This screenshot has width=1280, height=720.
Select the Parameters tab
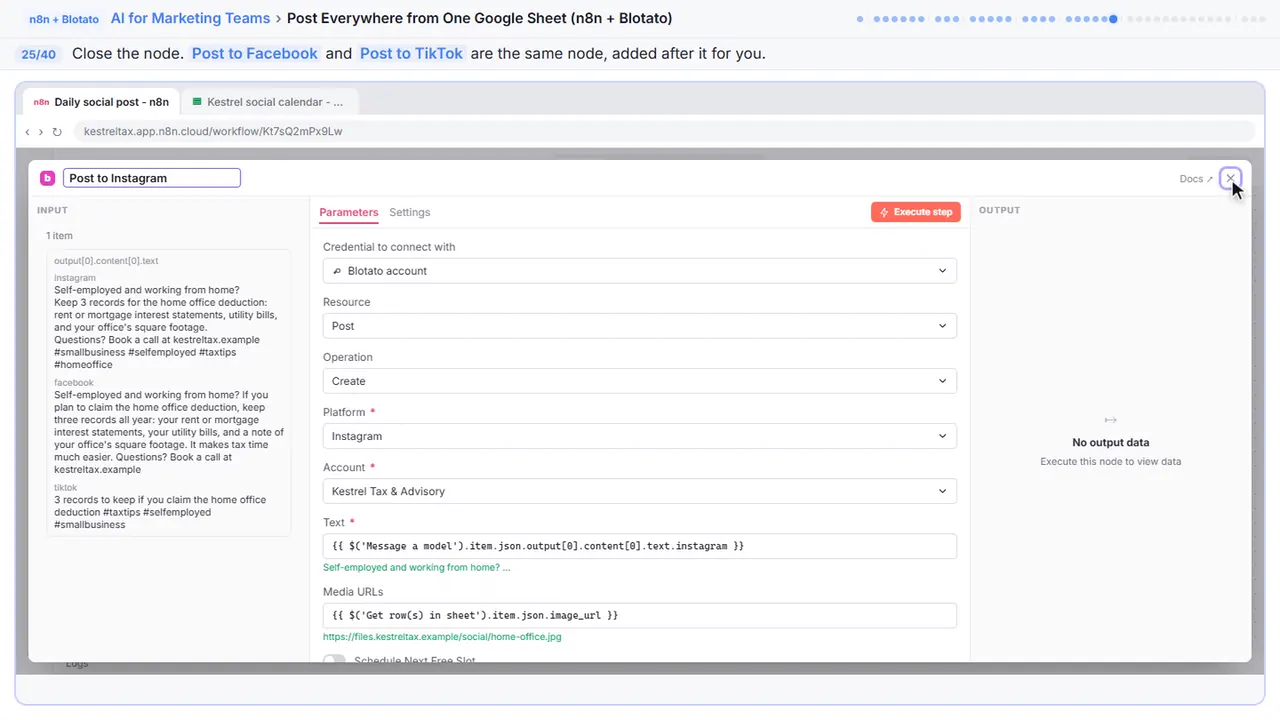tap(349, 212)
